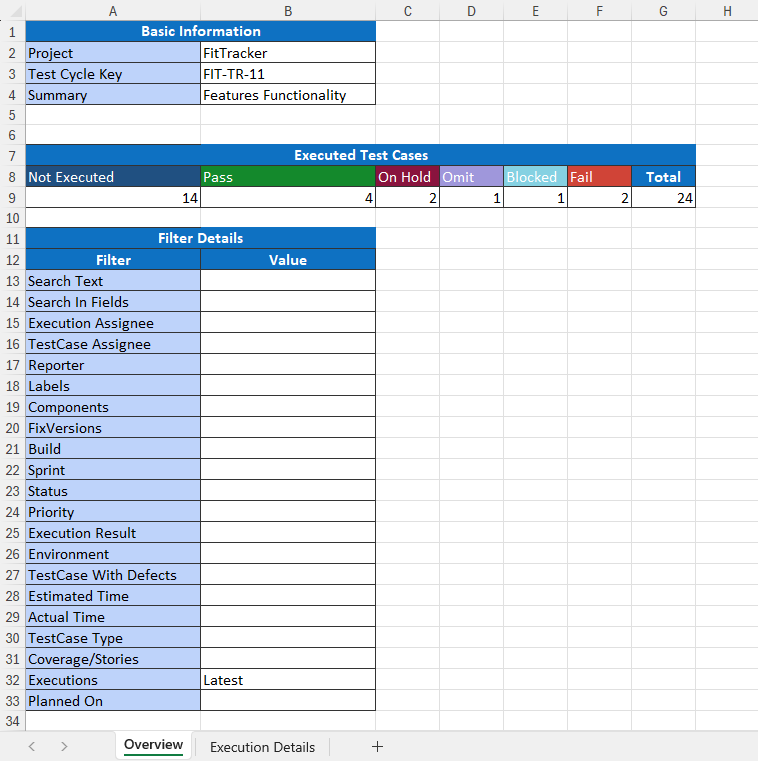
Task: Click the Filter Details header cell
Action: (x=200, y=238)
